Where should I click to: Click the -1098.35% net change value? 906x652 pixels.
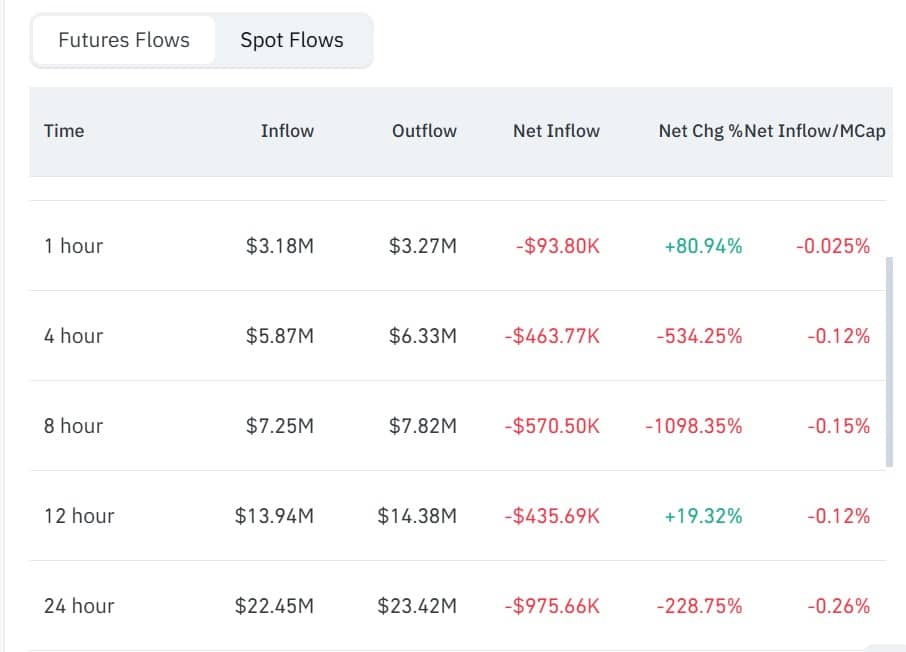point(693,426)
